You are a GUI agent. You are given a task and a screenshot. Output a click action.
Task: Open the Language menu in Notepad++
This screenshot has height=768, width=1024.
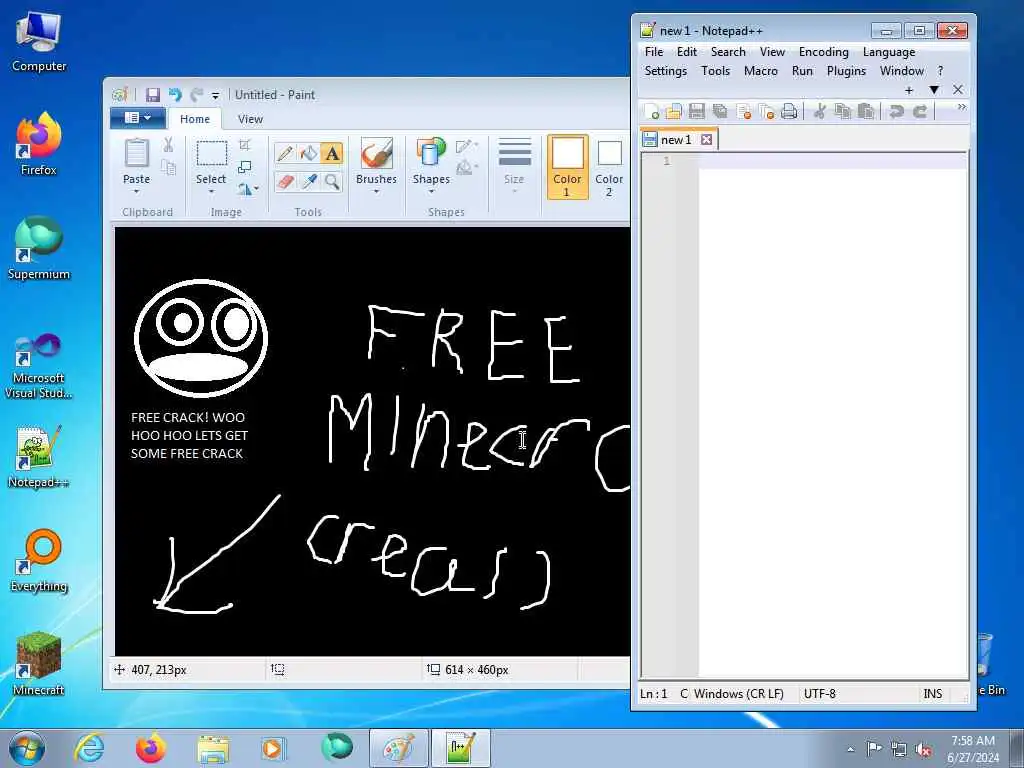(889, 52)
